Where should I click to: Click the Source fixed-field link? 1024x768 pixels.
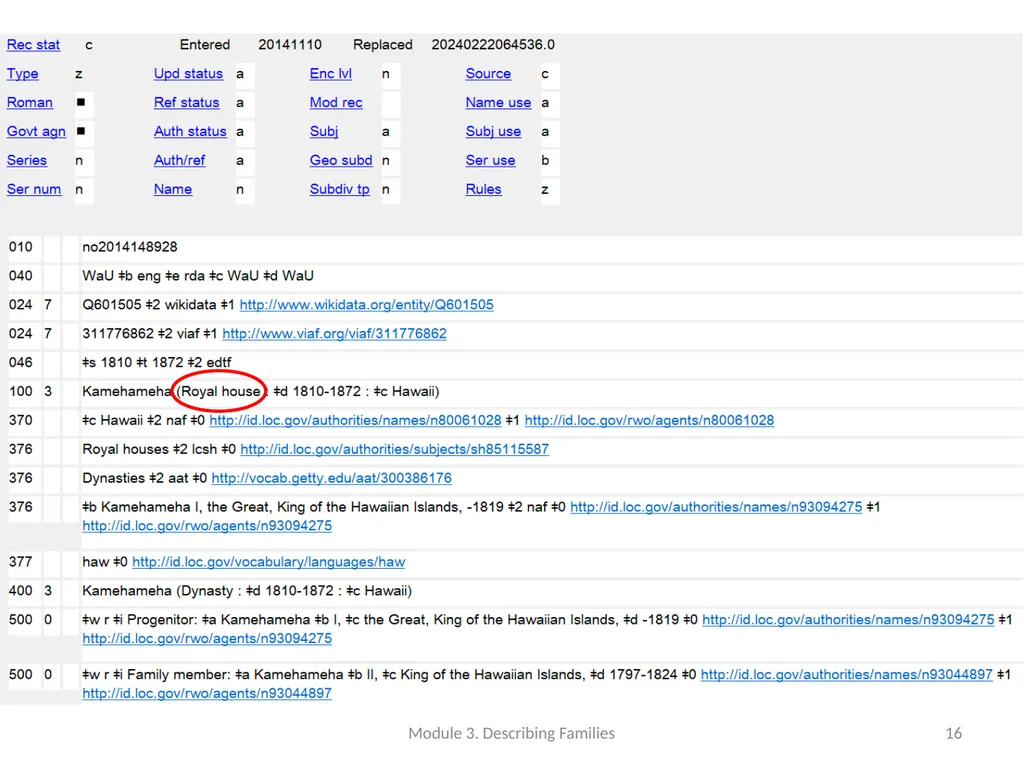tap(488, 74)
